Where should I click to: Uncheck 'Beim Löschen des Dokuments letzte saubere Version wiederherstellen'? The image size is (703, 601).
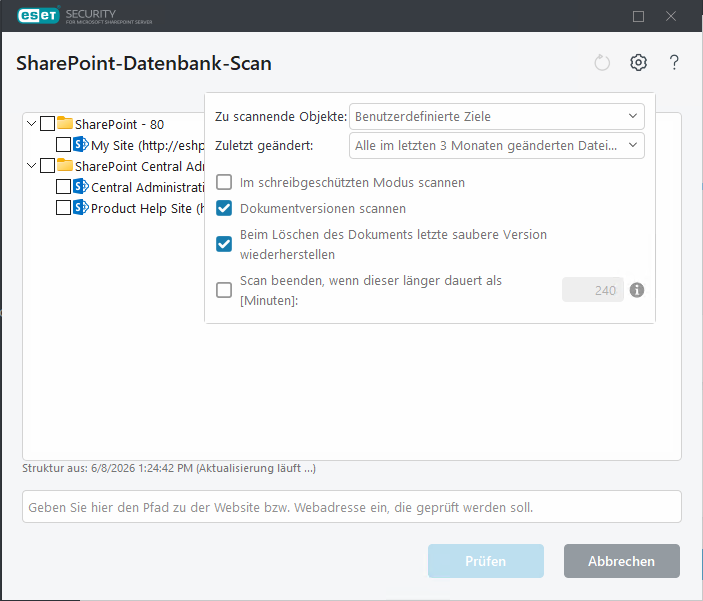pyautogui.click(x=224, y=244)
